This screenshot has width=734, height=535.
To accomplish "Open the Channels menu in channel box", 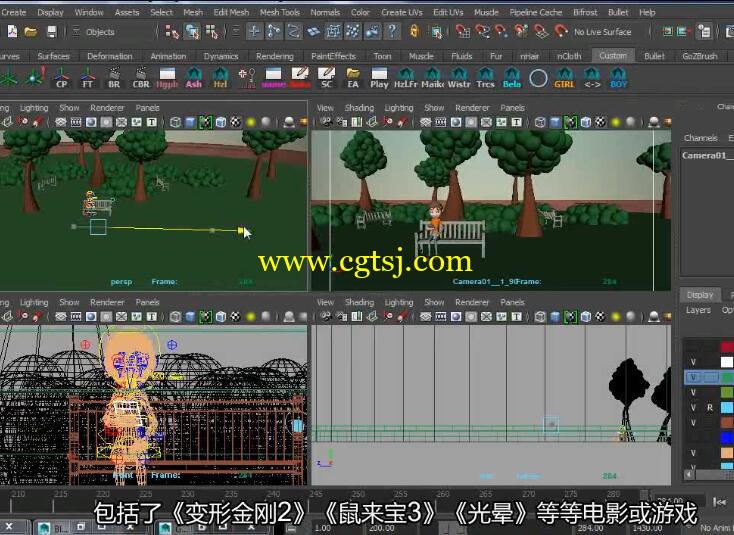I will 700,138.
